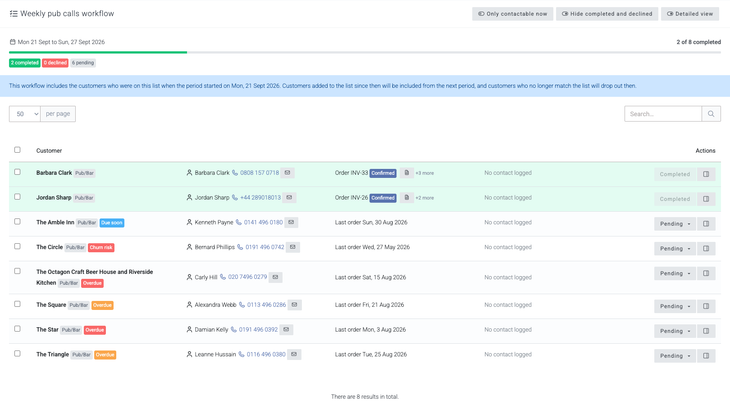Open side panel icon for The Amble Inn
Viewport: 730px width, 409px height.
706,224
